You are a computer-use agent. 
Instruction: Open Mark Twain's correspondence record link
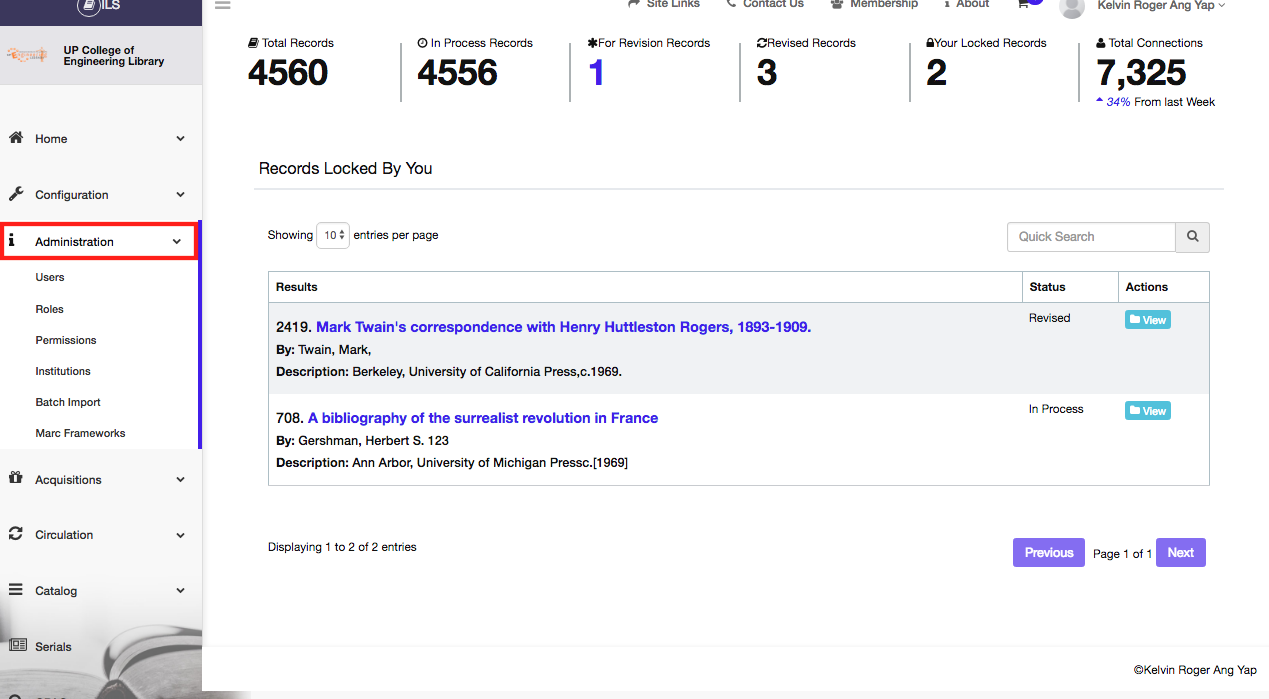563,327
